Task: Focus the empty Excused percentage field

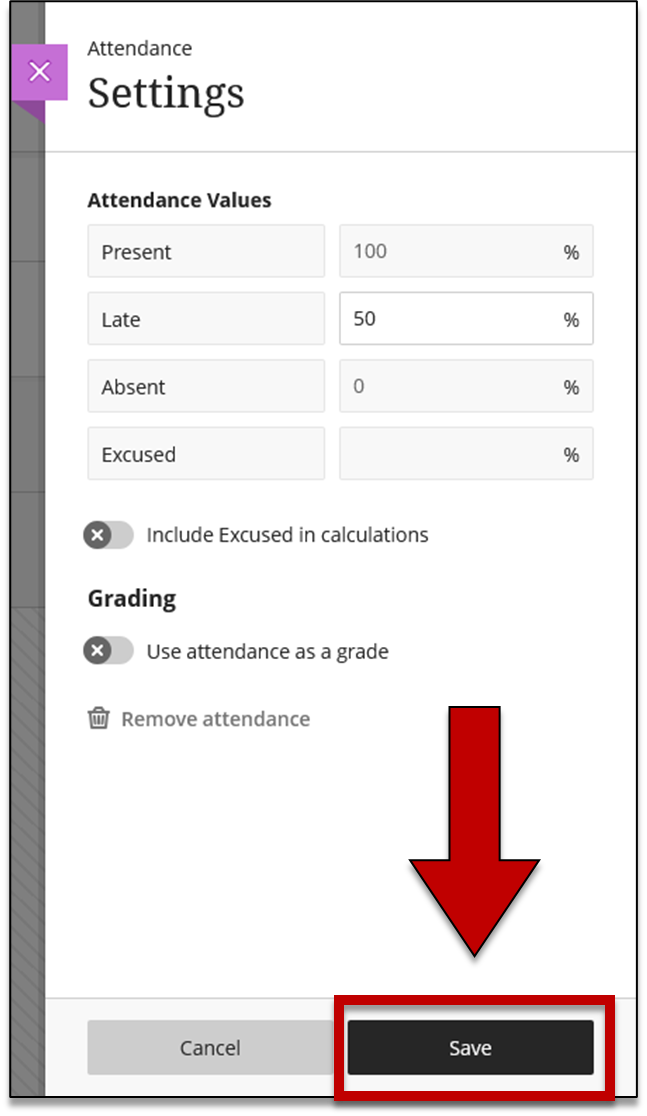Action: click(x=450, y=454)
